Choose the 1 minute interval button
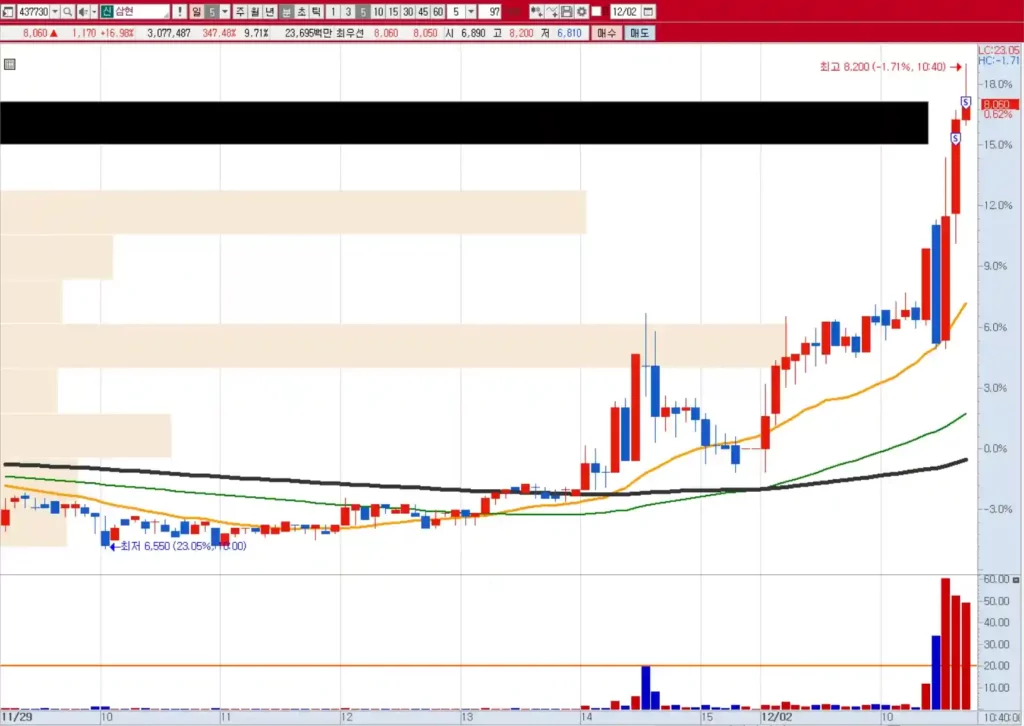 [333, 12]
